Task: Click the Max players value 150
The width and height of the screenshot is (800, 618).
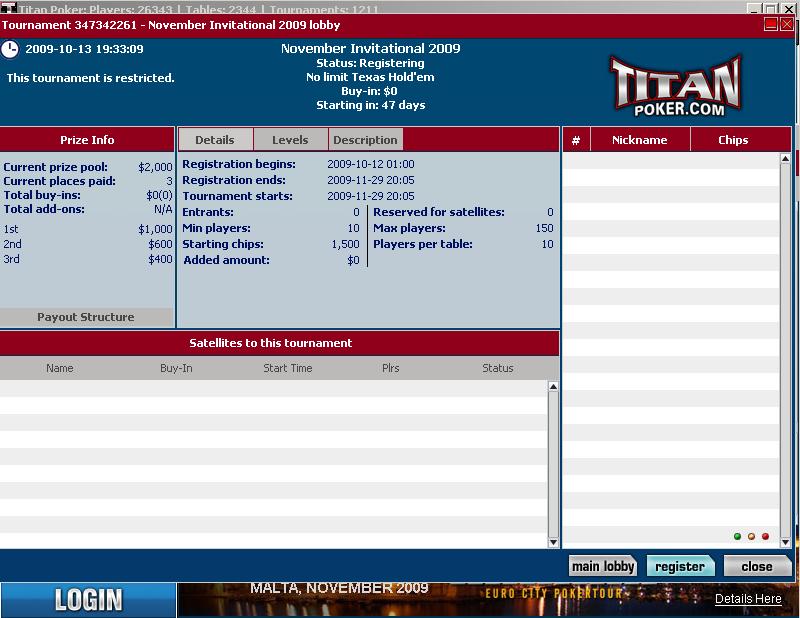Action: [544, 228]
